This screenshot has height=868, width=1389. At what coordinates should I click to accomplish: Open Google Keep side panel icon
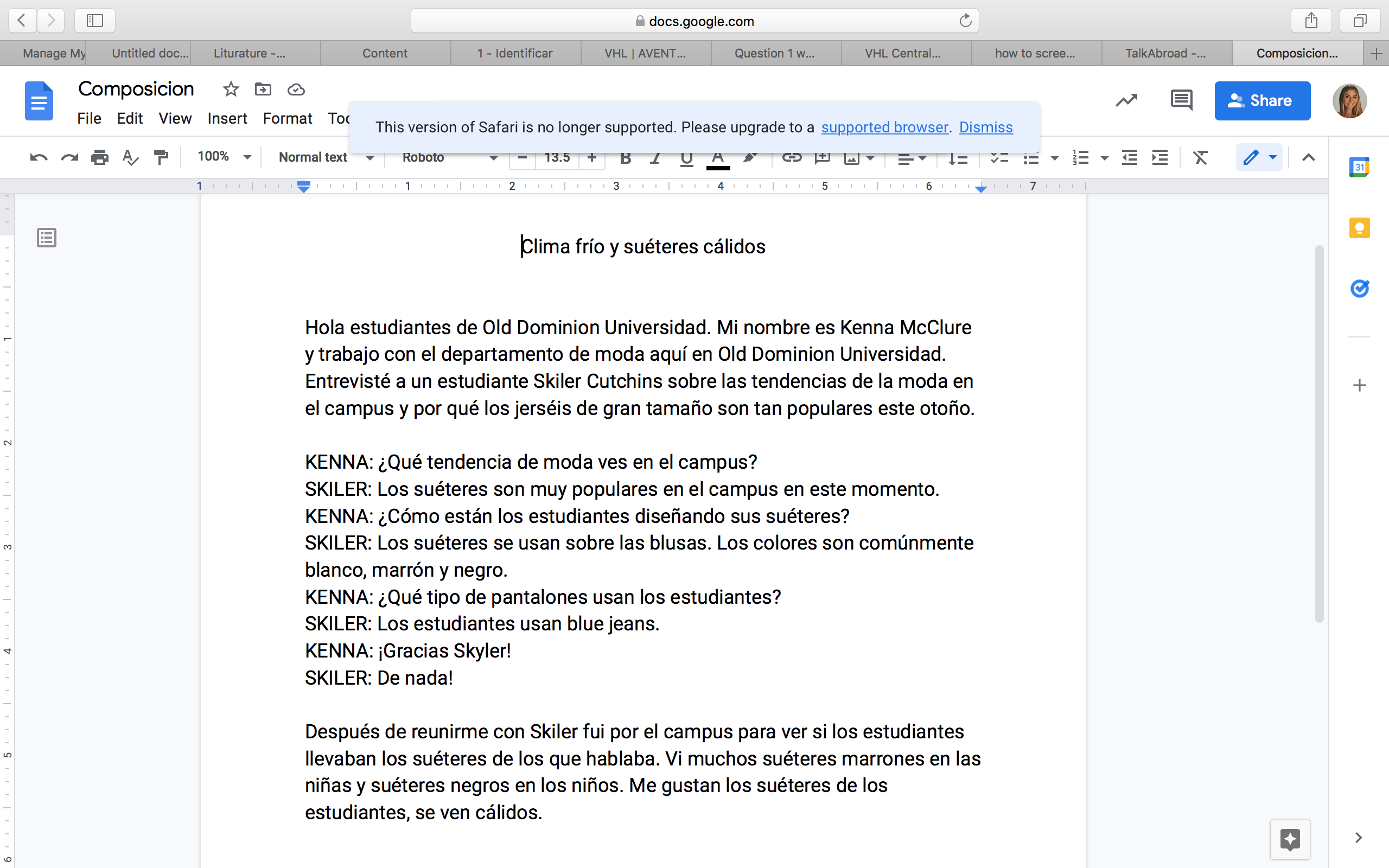coord(1359,228)
